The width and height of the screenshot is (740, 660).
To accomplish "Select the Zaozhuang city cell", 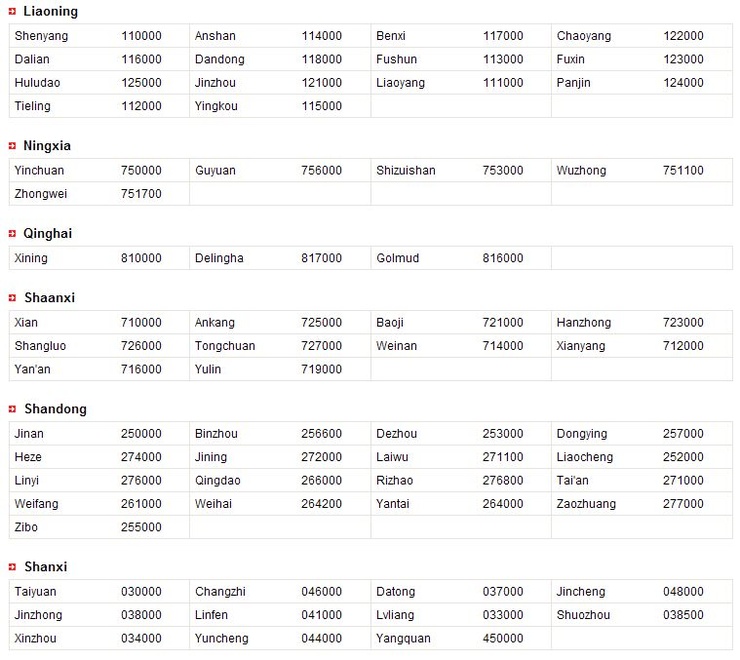I will pos(586,504).
